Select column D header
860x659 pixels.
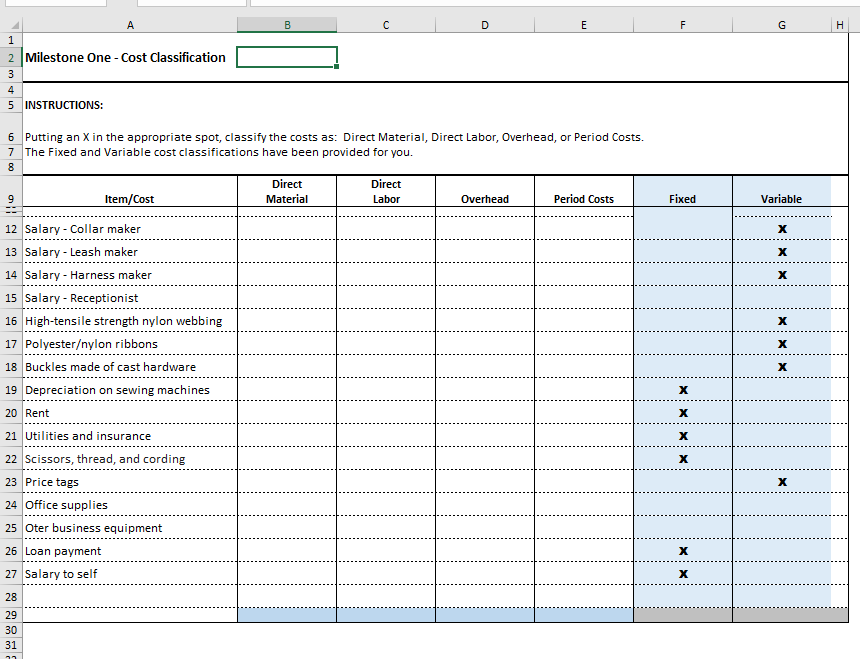point(485,25)
